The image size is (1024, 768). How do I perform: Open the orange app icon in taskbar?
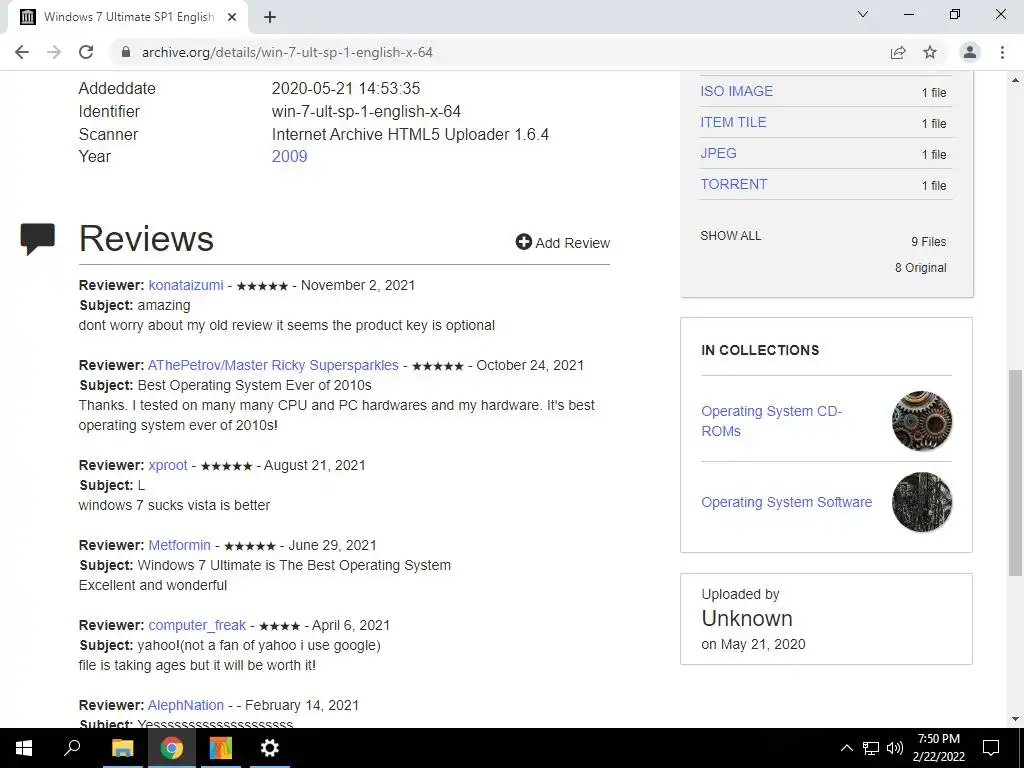[x=221, y=748]
